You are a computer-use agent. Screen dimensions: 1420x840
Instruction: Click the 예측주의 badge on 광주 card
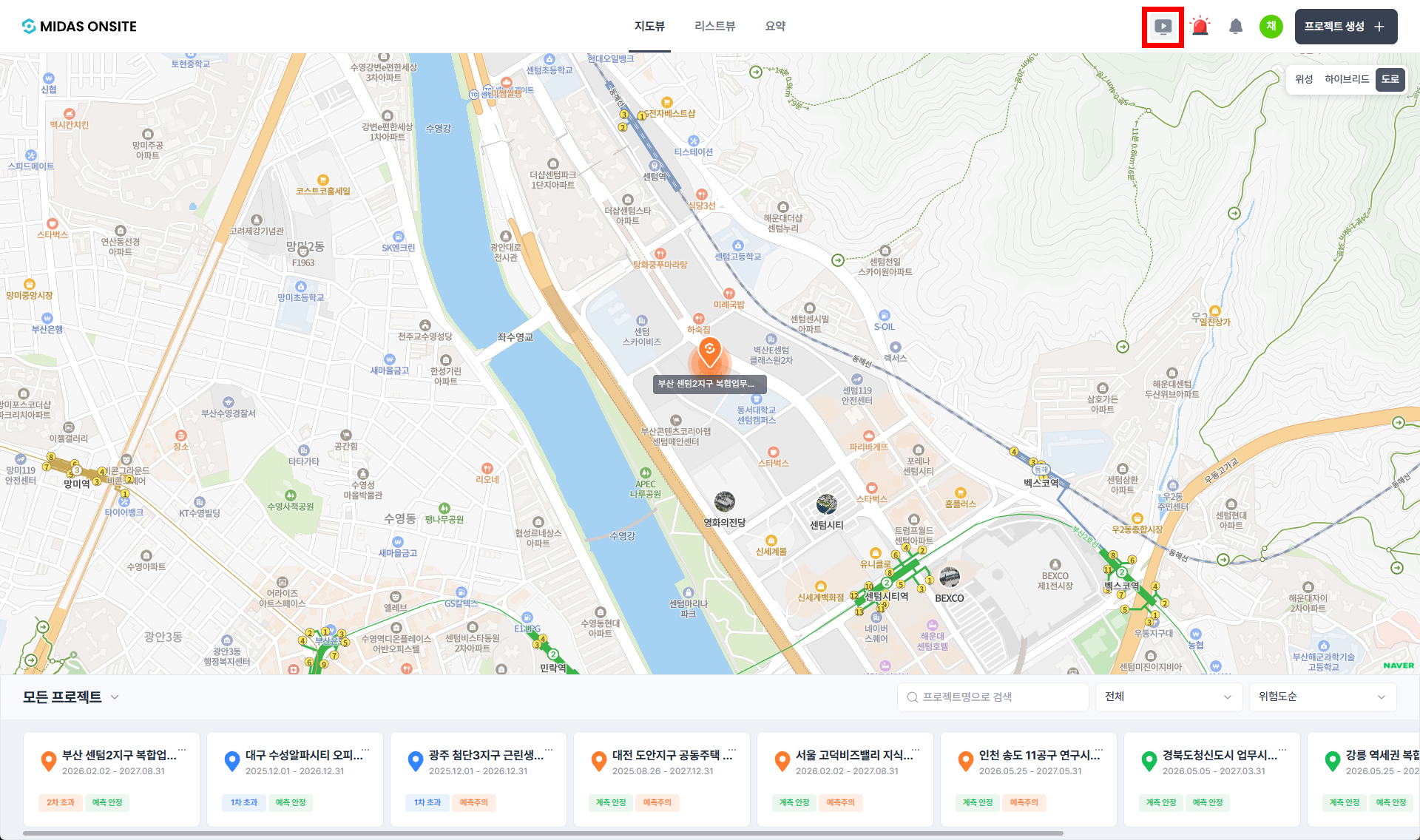473,802
